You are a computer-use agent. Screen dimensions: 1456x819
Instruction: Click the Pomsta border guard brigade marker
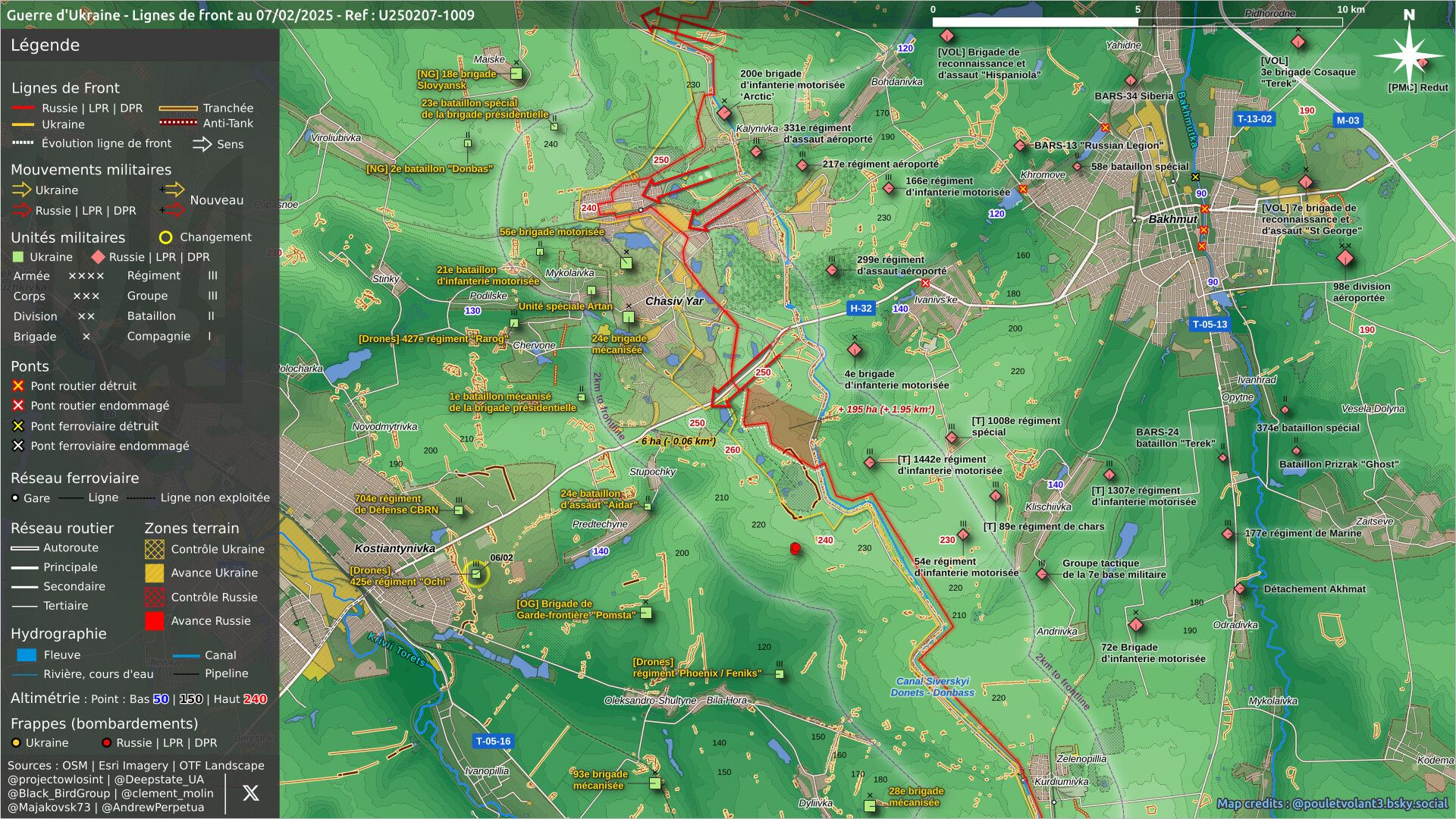[x=646, y=613]
